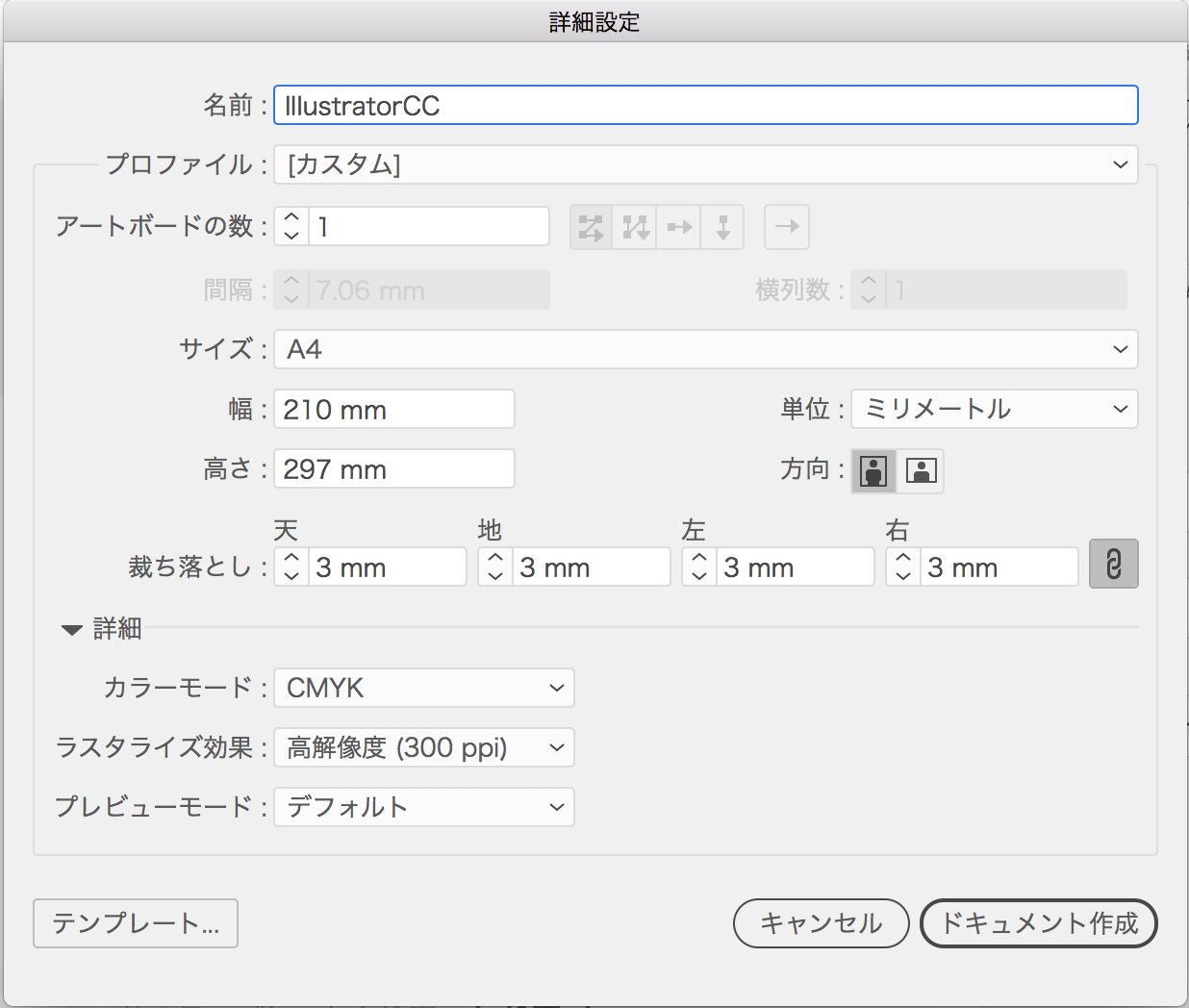Open the ラスタライズ効果 dropdown
The height and width of the screenshot is (1008, 1189).
click(x=424, y=747)
